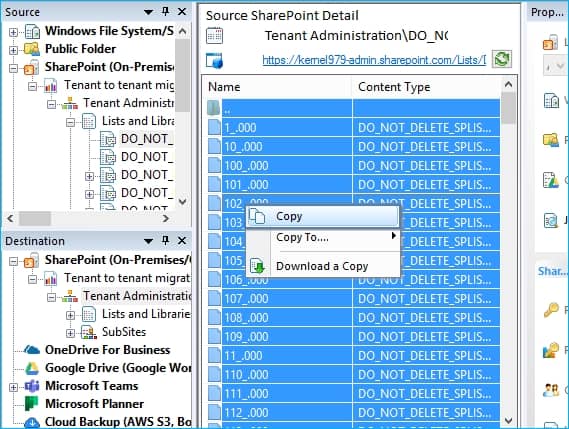Click the Google Drive icon in Destination

click(x=32, y=368)
